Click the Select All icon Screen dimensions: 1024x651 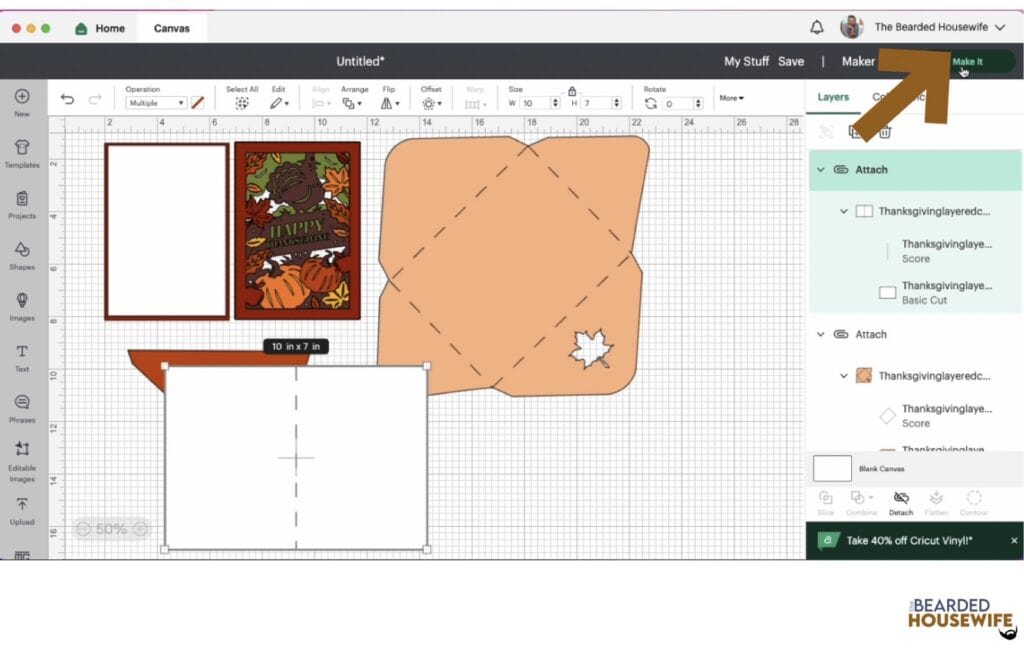click(241, 103)
